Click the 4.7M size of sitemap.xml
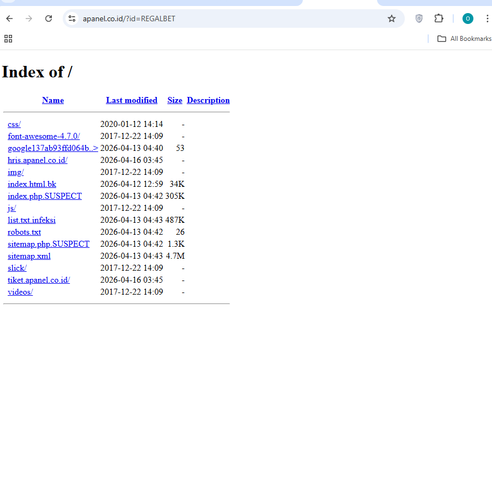This screenshot has height=500, width=492. [175, 256]
